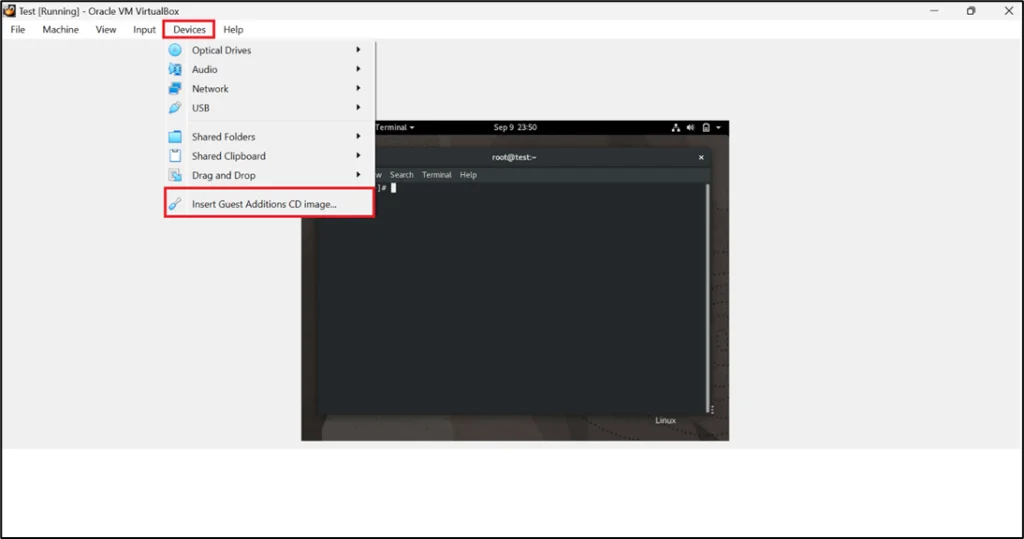This screenshot has width=1024, height=539.
Task: Choose Audio menu entry
Action: (x=269, y=69)
